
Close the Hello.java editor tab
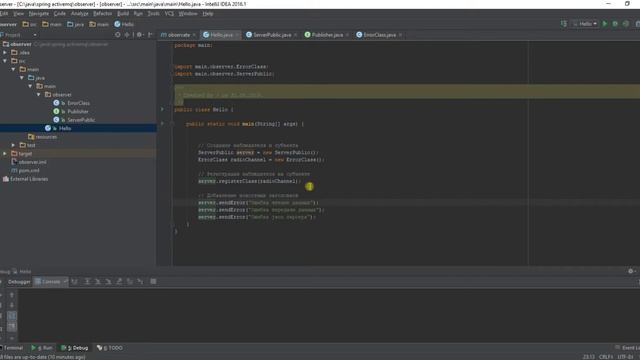pos(237,35)
